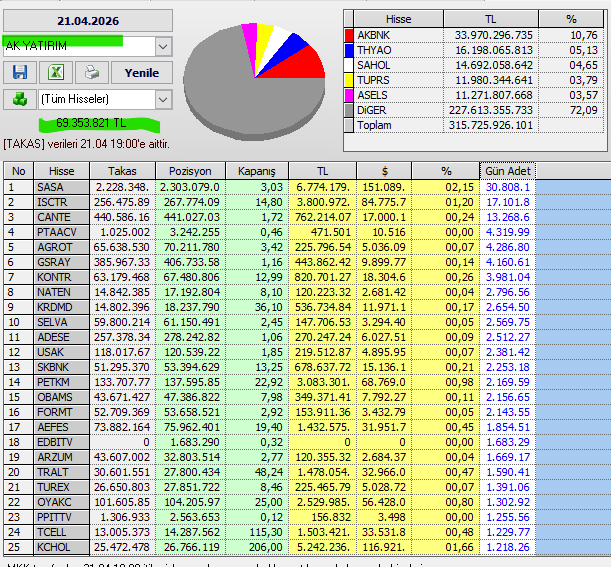This screenshot has height=567, width=611.
Task: Select the CANTE stock cell
Action: 62,217
